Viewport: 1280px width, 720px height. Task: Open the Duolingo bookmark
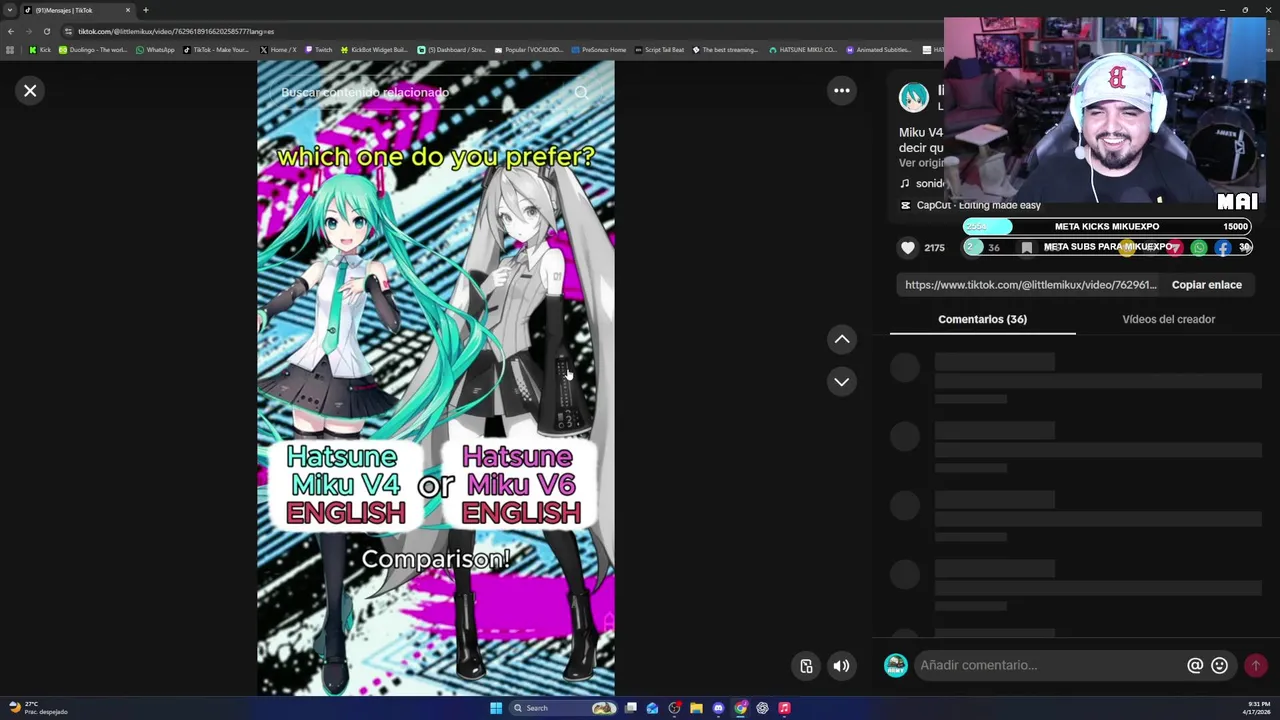[93, 49]
